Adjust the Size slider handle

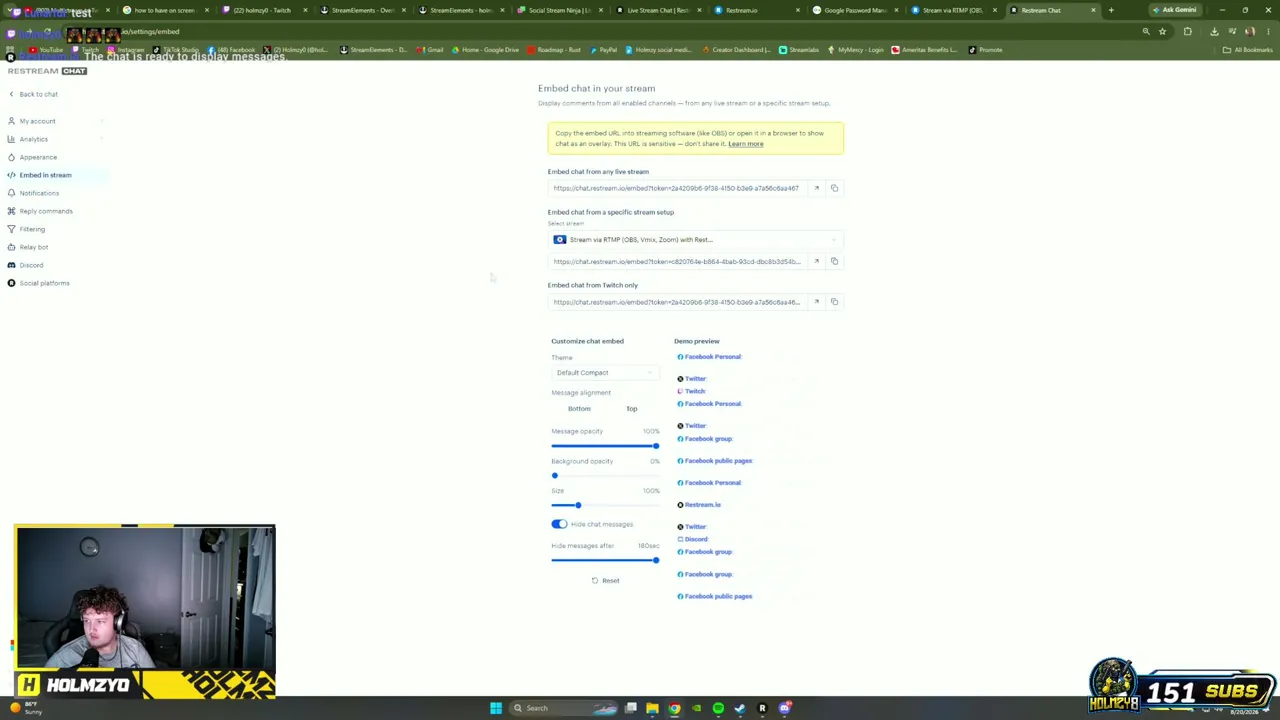click(578, 505)
